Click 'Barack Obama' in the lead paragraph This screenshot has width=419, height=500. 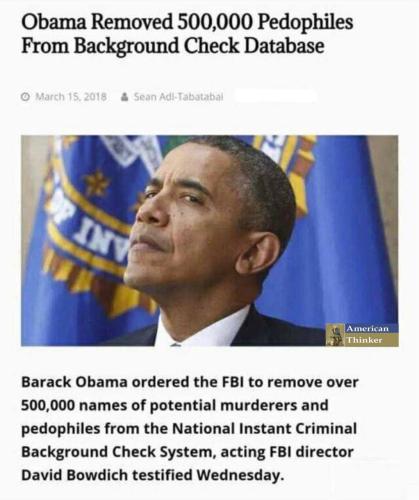click(x=74, y=382)
